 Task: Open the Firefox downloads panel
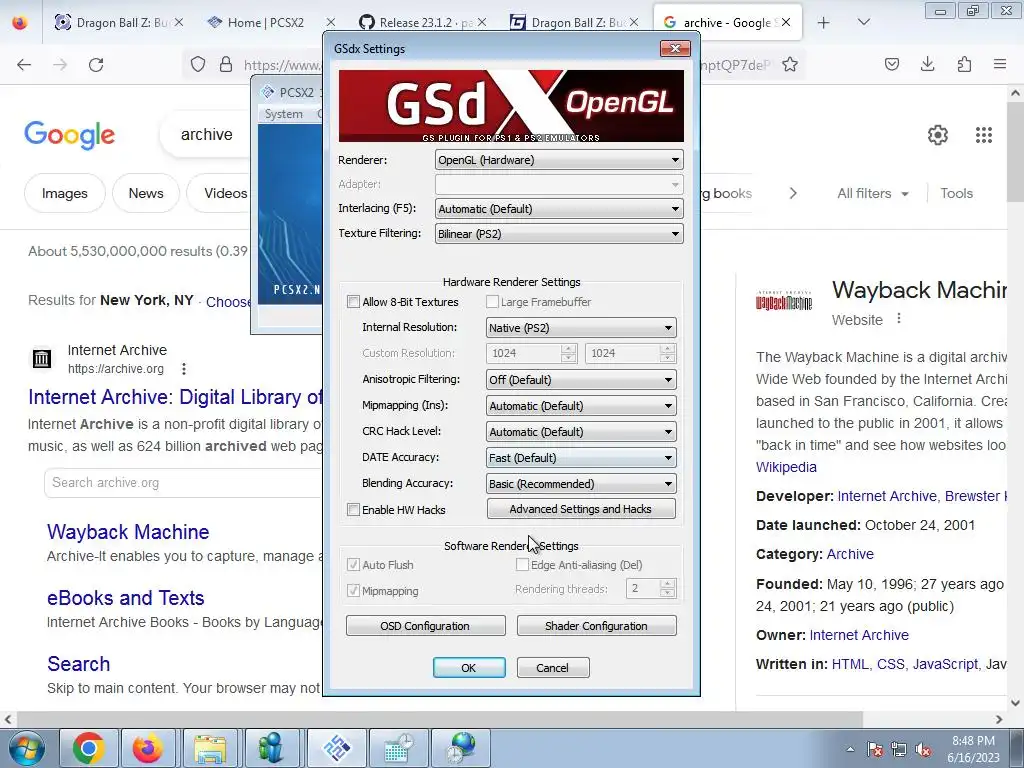tap(927, 64)
